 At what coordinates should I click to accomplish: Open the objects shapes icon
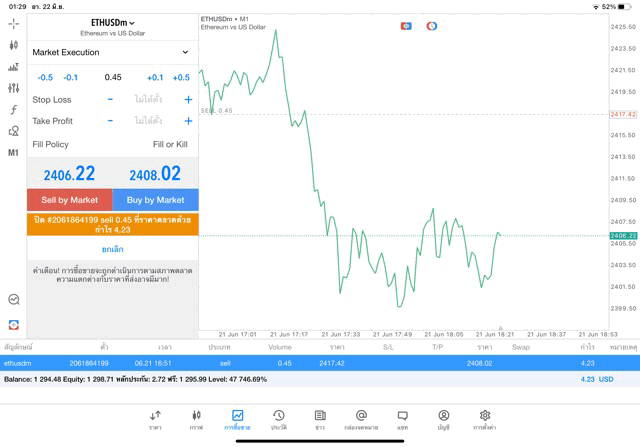[x=14, y=131]
